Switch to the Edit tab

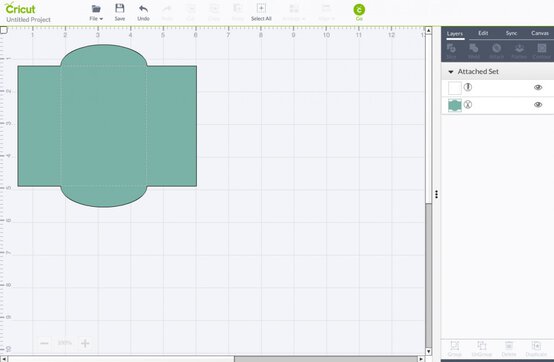pyautogui.click(x=483, y=33)
